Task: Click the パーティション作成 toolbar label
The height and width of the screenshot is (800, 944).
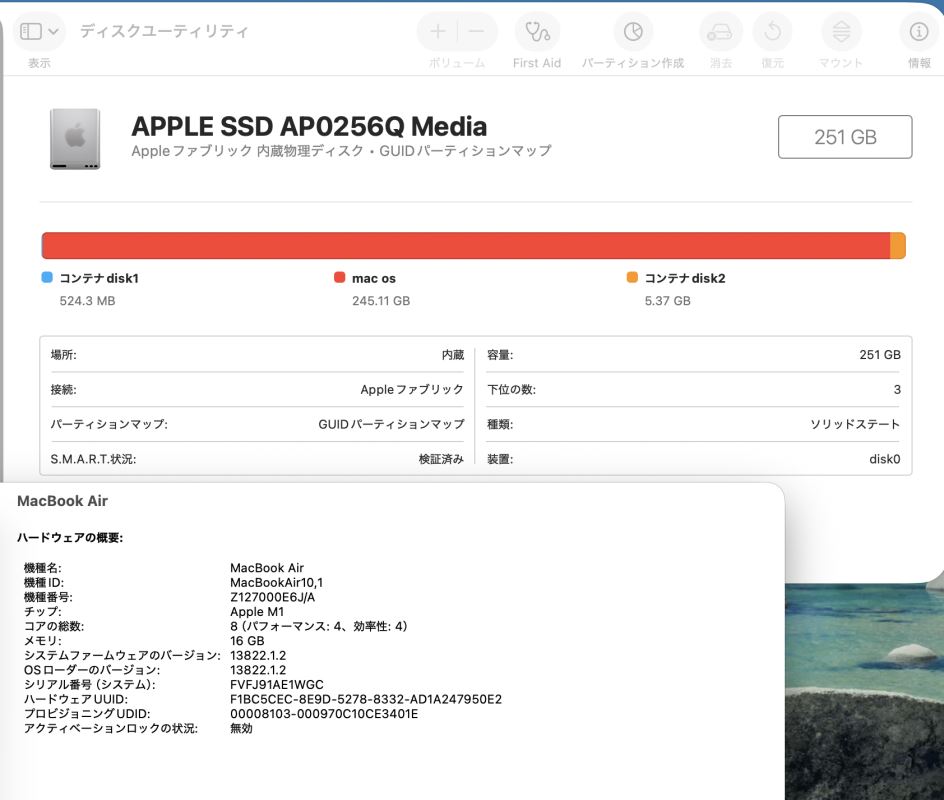Action: [633, 63]
